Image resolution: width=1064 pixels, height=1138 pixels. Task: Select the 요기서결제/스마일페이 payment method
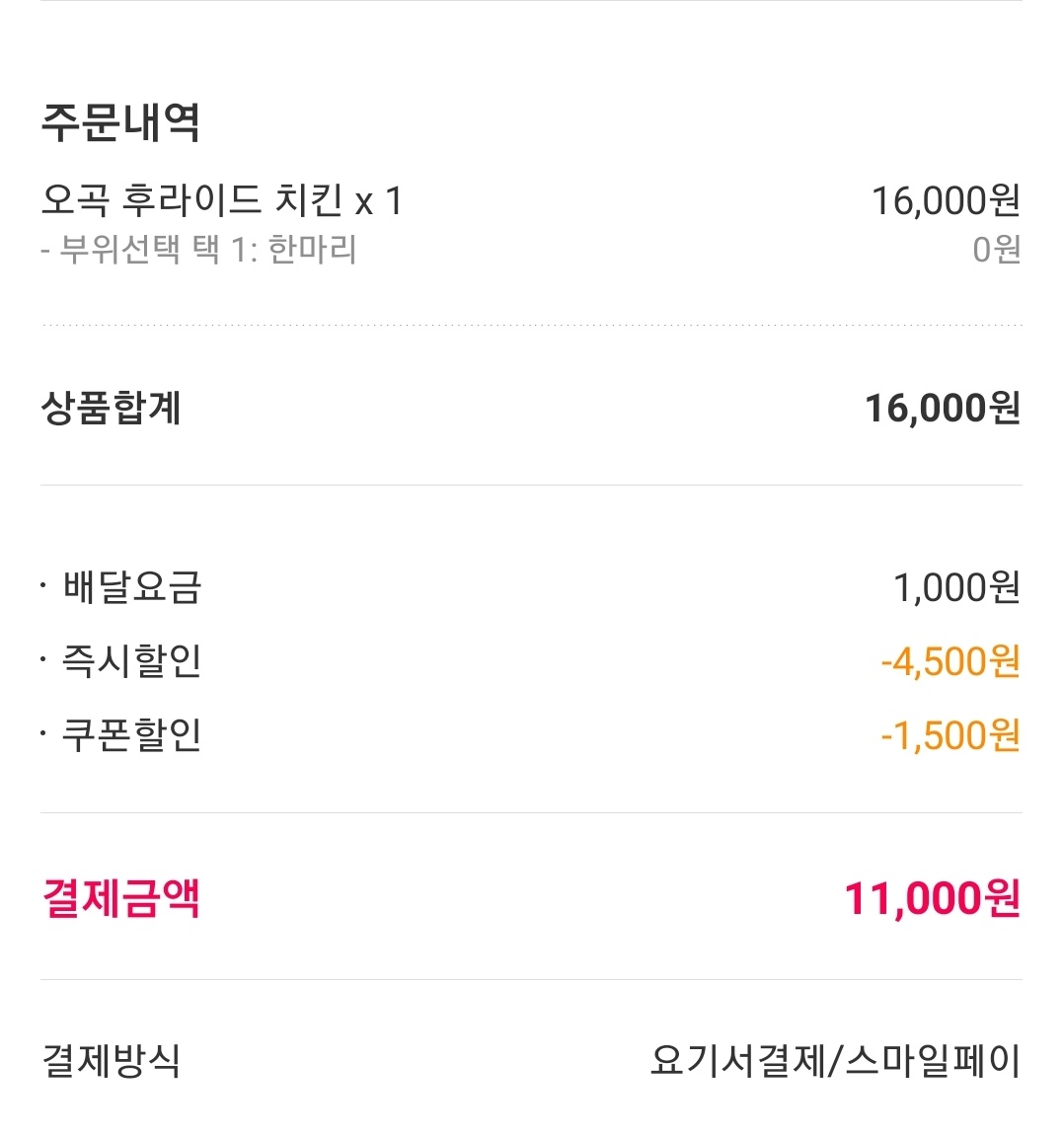tap(834, 1061)
